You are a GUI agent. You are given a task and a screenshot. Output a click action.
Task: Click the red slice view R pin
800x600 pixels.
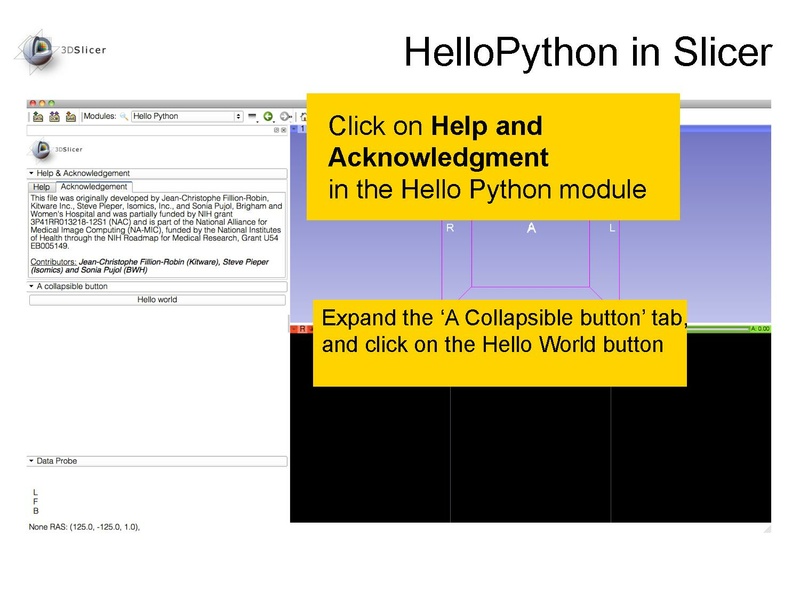(302, 329)
